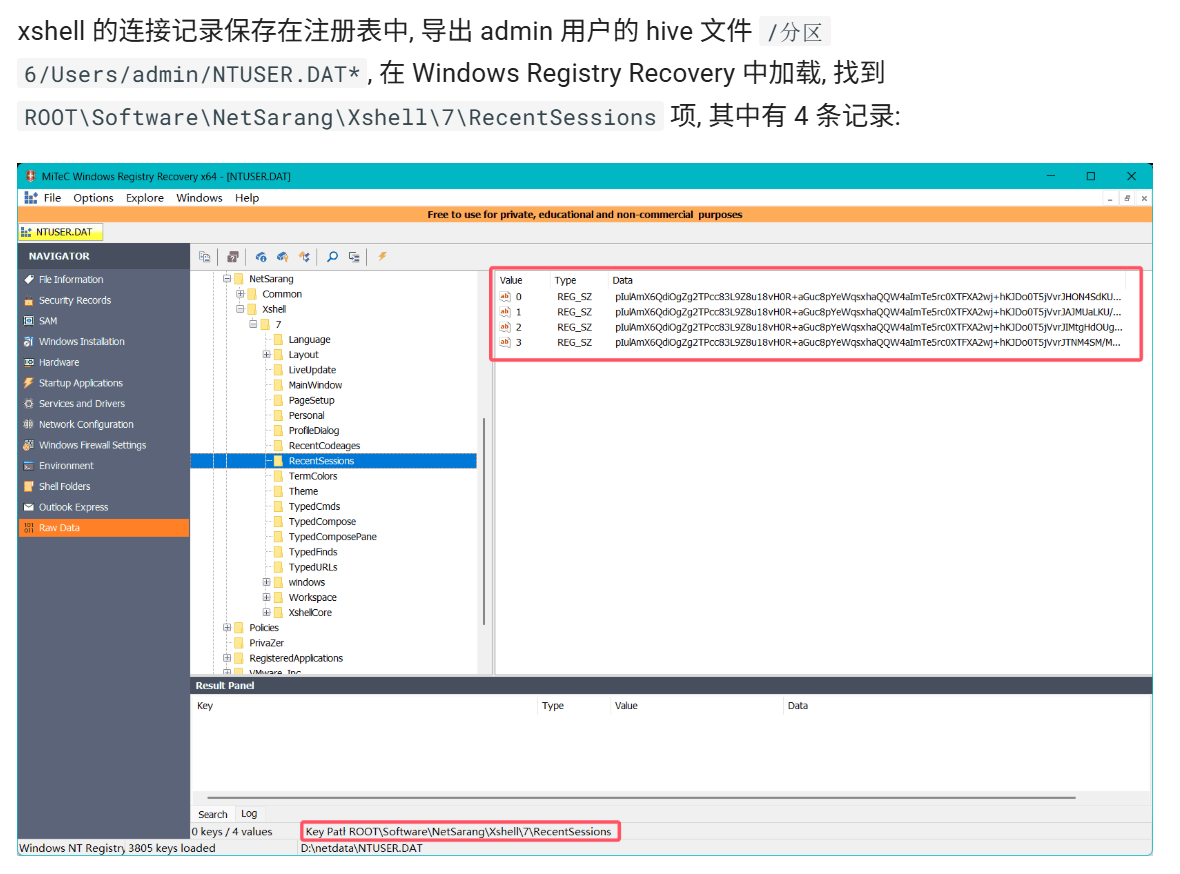1180x874 pixels.
Task: Expand the Workspace tree node
Action: (x=266, y=597)
